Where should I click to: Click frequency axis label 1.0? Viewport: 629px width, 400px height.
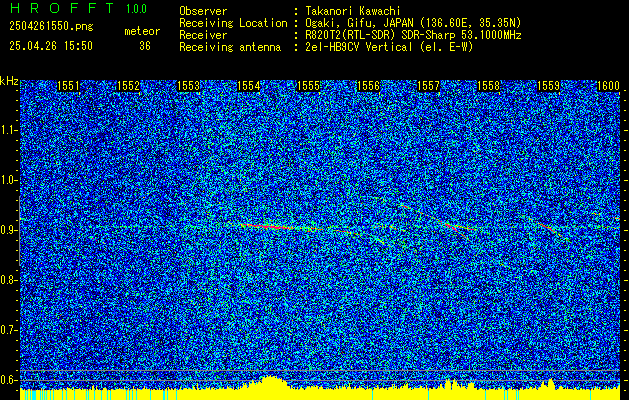(x=9, y=180)
